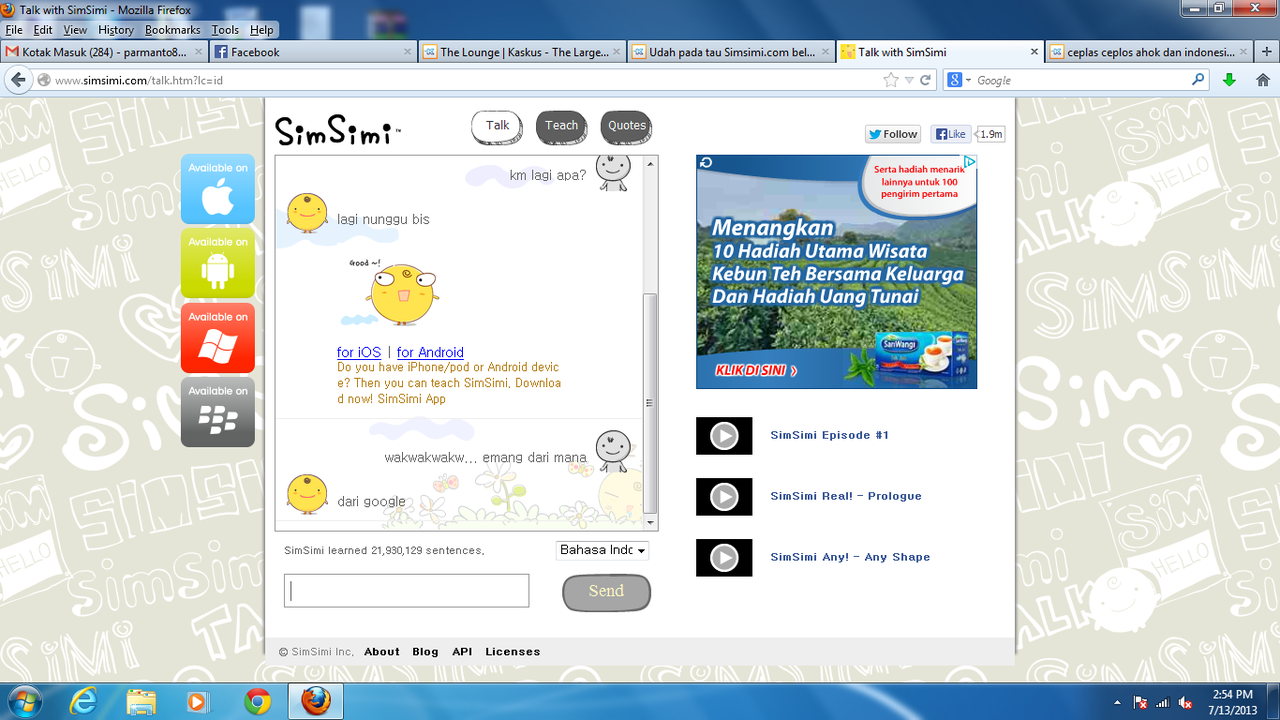Open the Windows Start button
This screenshot has width=1280, height=720.
tap(23, 702)
